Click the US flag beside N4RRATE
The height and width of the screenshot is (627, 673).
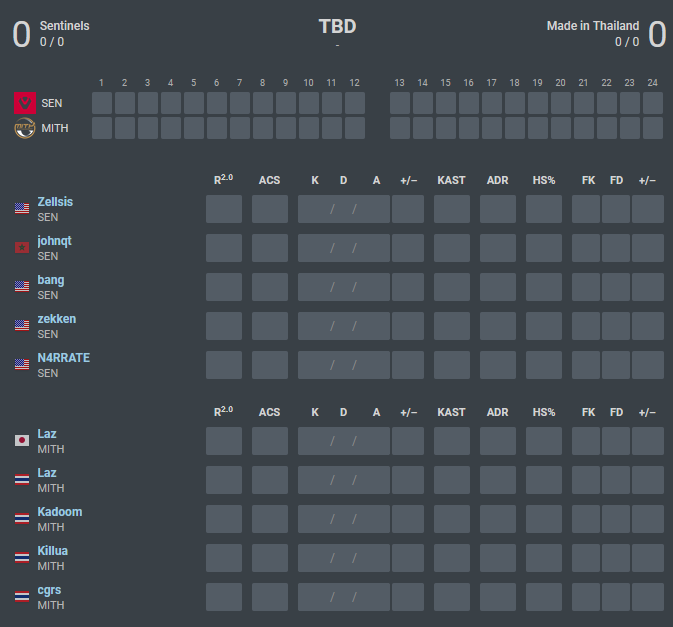tap(22, 364)
